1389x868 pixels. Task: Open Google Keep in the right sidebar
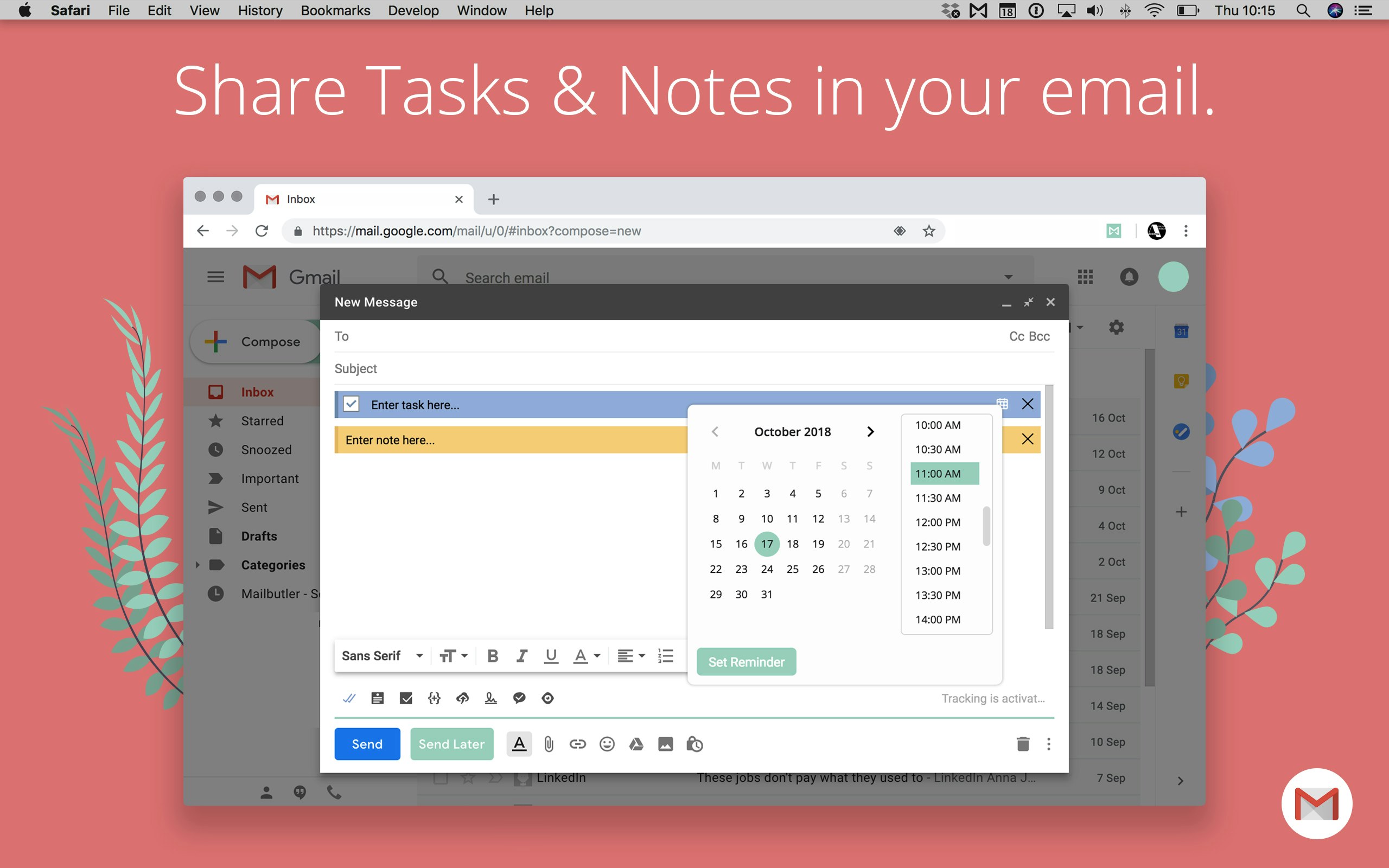click(1181, 381)
